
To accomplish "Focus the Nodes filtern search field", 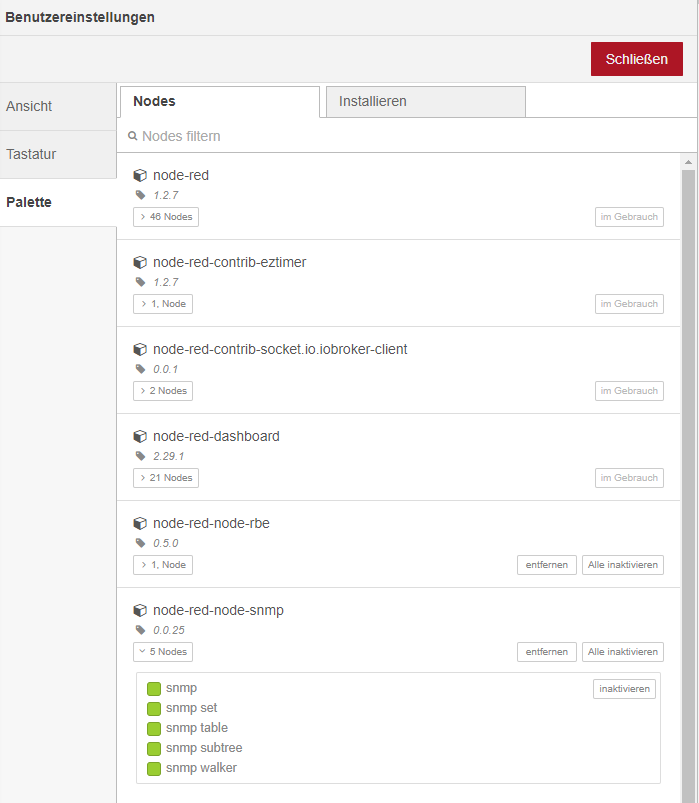I will click(x=407, y=136).
